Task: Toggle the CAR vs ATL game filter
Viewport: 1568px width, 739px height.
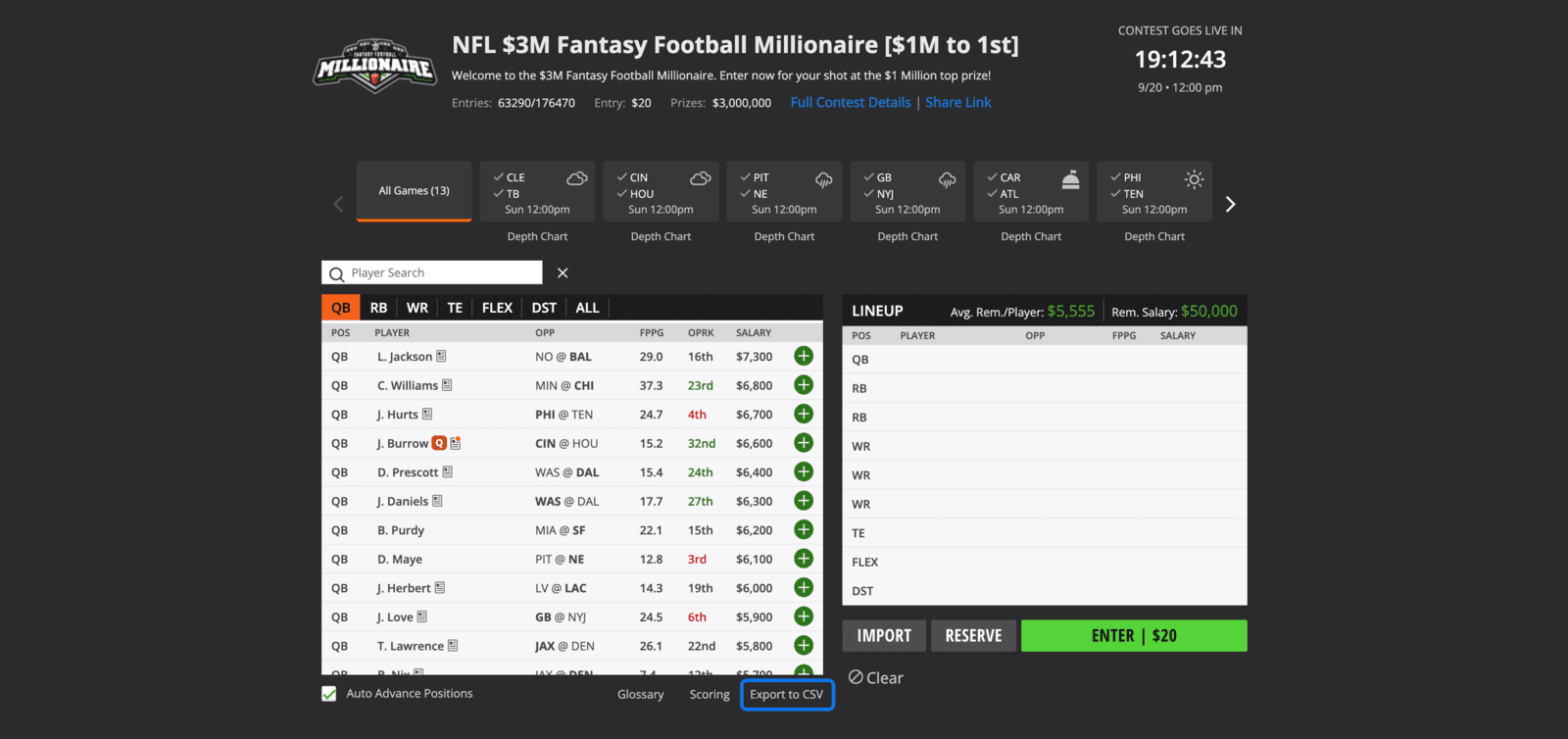Action: 1031,192
